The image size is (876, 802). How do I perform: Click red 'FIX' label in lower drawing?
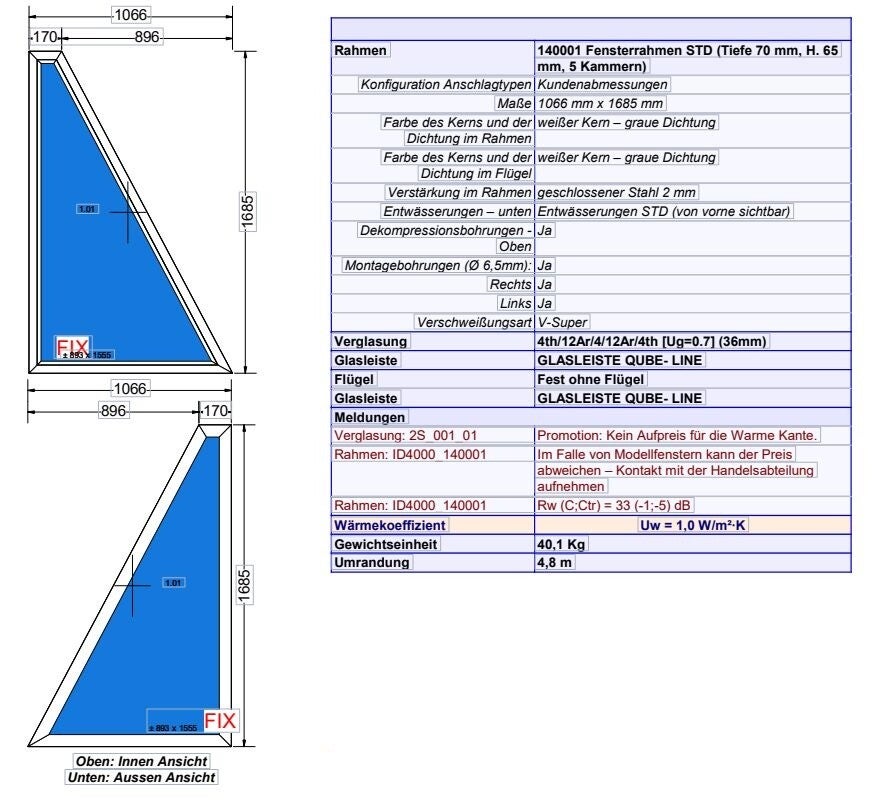click(x=220, y=720)
